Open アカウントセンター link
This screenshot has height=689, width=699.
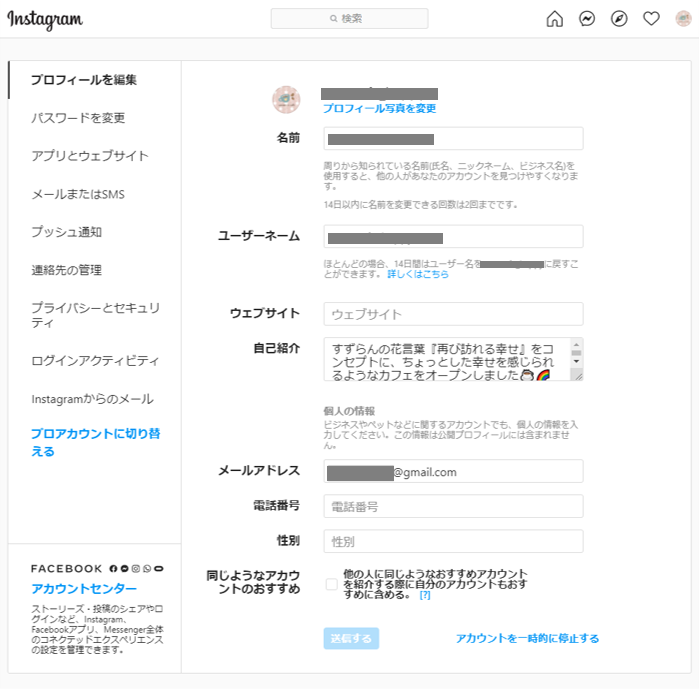[x=84, y=589]
